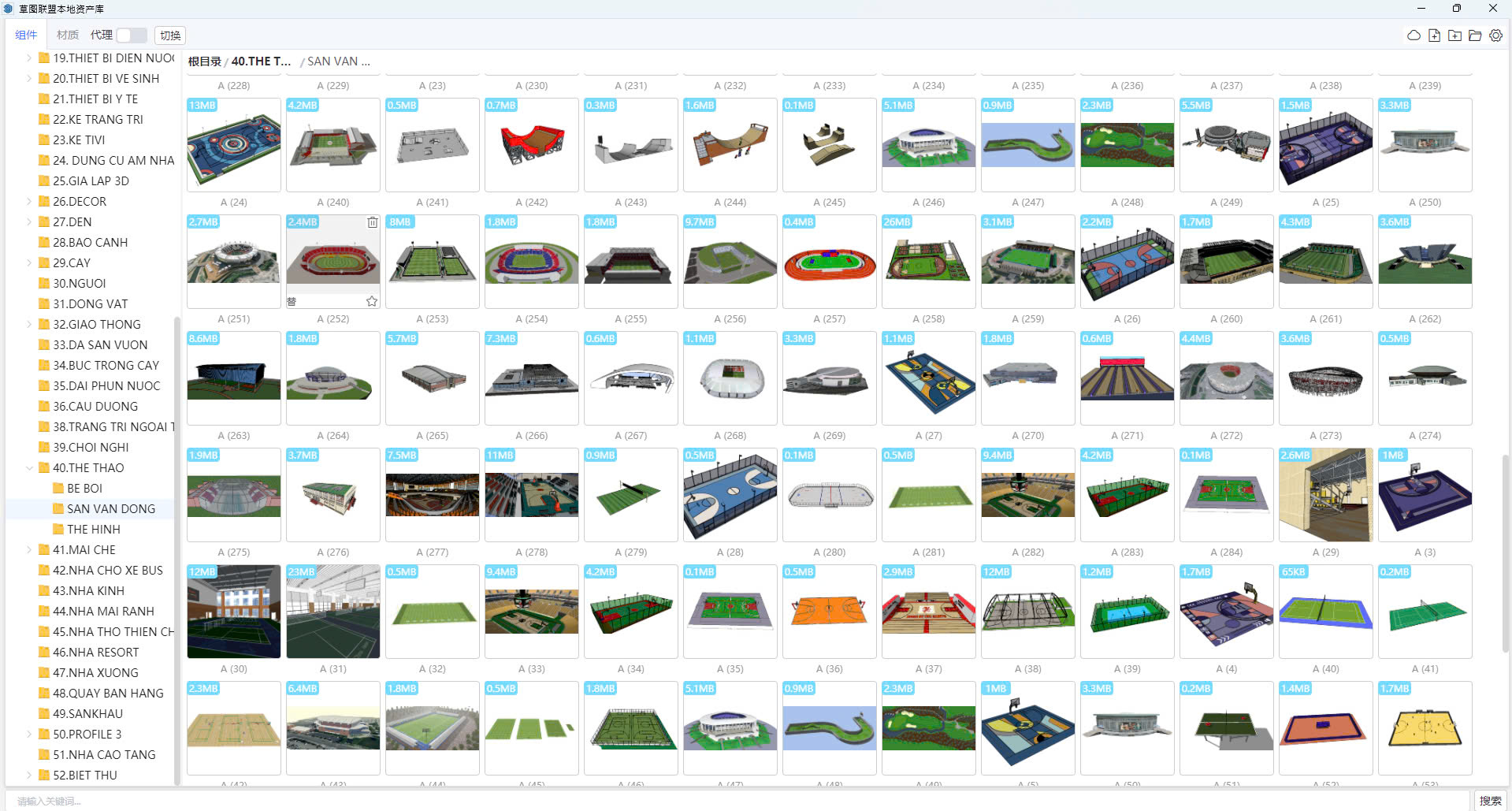
Task: Expand the 50.PROFILE 3 folder
Action: click(x=29, y=734)
